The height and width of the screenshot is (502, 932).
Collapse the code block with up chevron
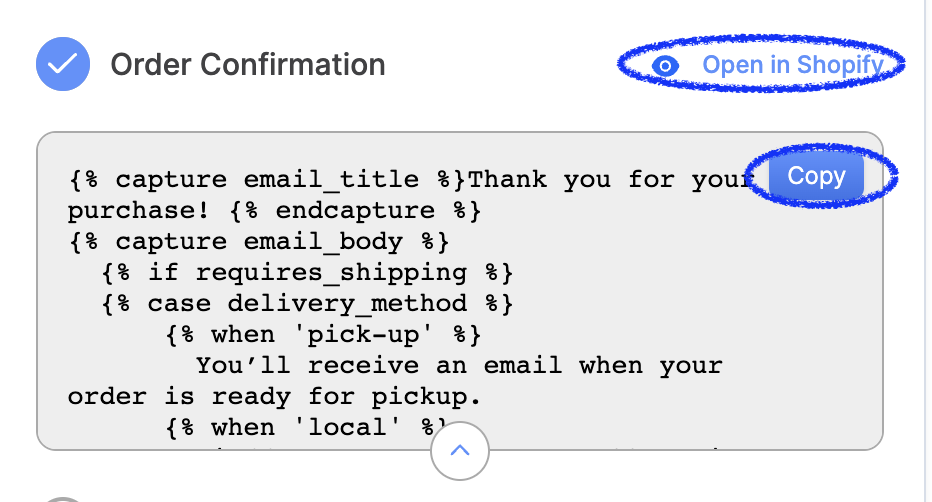460,451
